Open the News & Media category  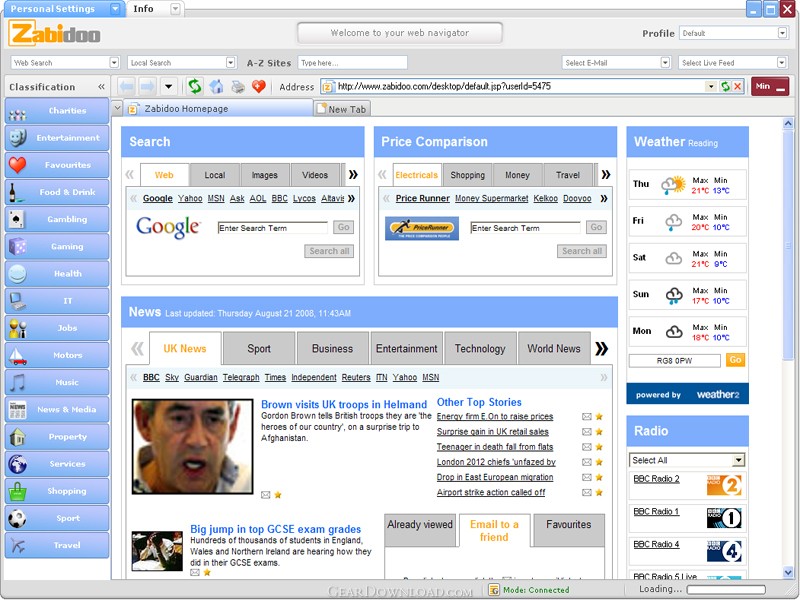[57, 409]
